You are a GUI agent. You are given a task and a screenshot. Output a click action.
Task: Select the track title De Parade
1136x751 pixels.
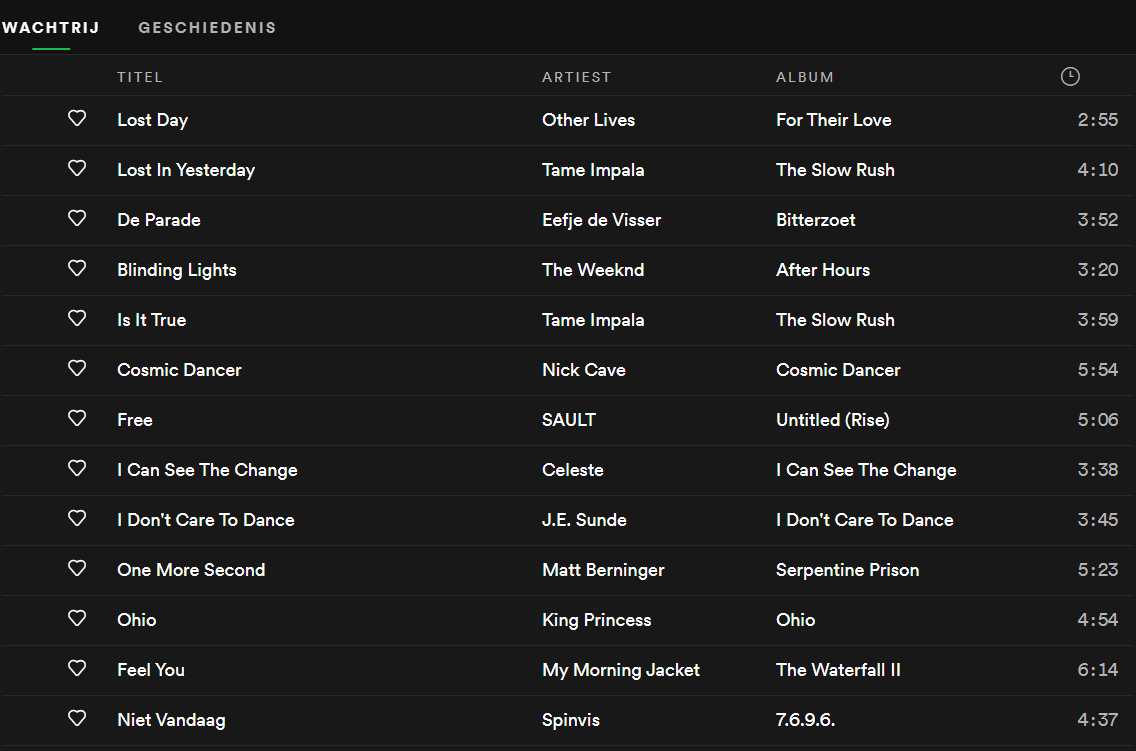[x=159, y=220]
